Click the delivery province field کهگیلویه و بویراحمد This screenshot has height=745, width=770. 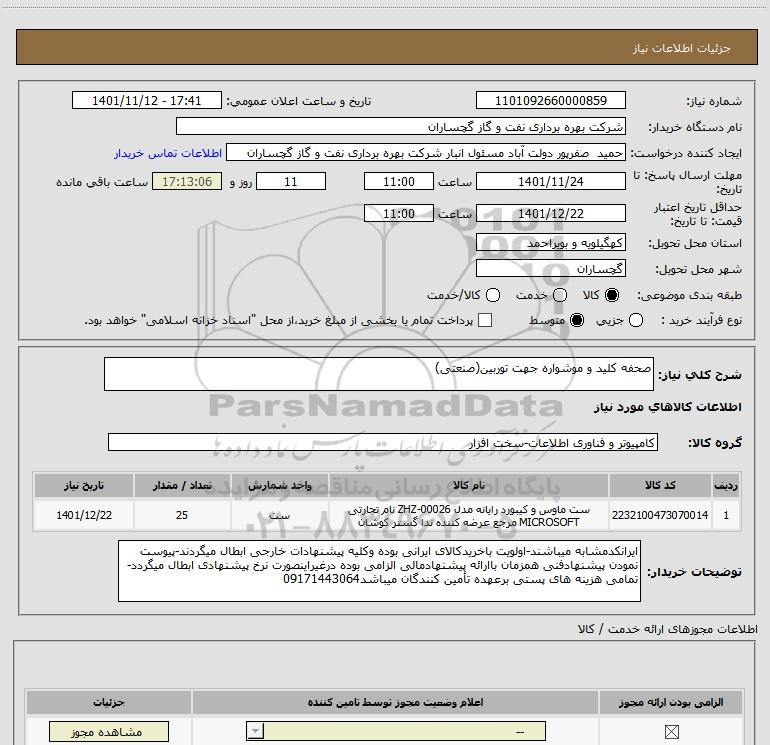pos(550,243)
